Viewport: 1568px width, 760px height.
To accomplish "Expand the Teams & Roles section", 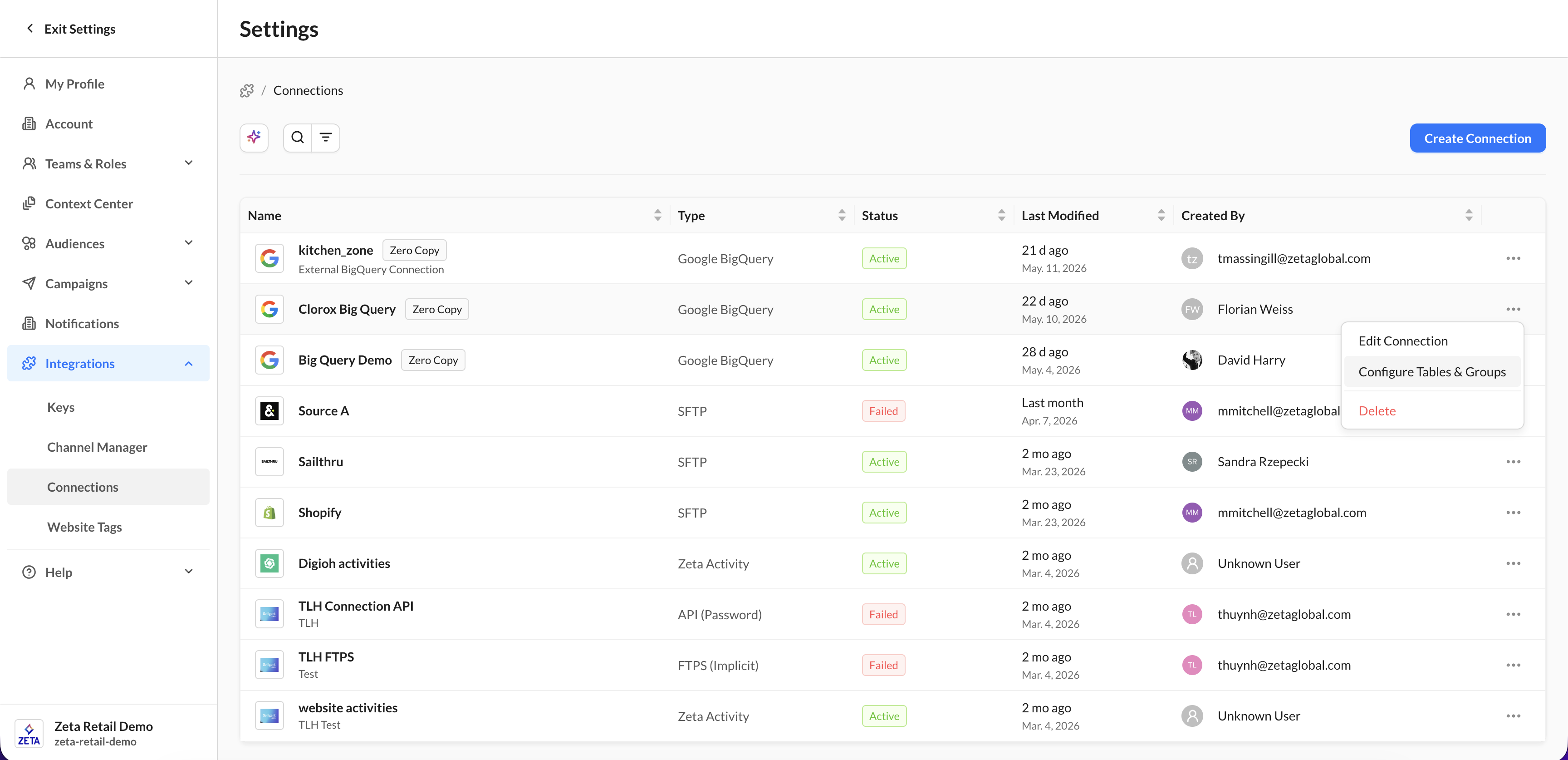I will pos(189,163).
